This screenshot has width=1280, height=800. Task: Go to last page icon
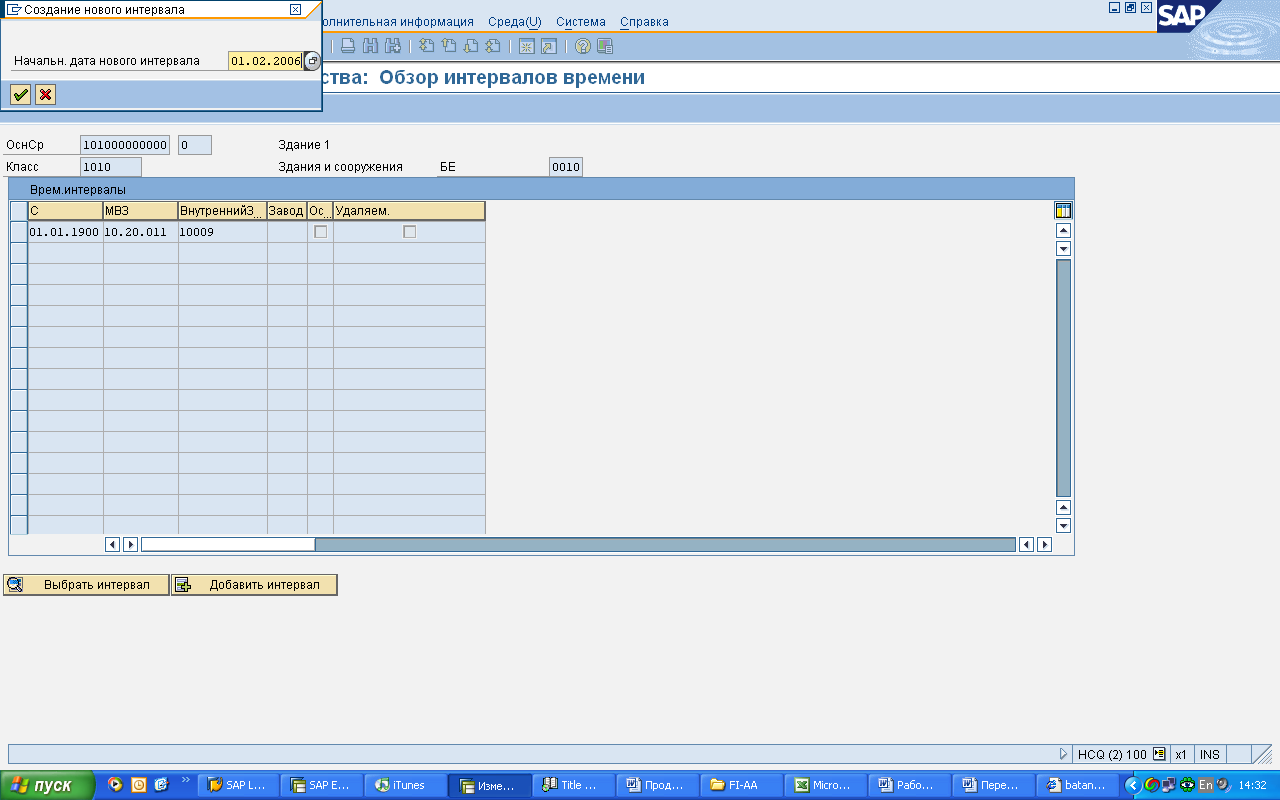point(492,46)
